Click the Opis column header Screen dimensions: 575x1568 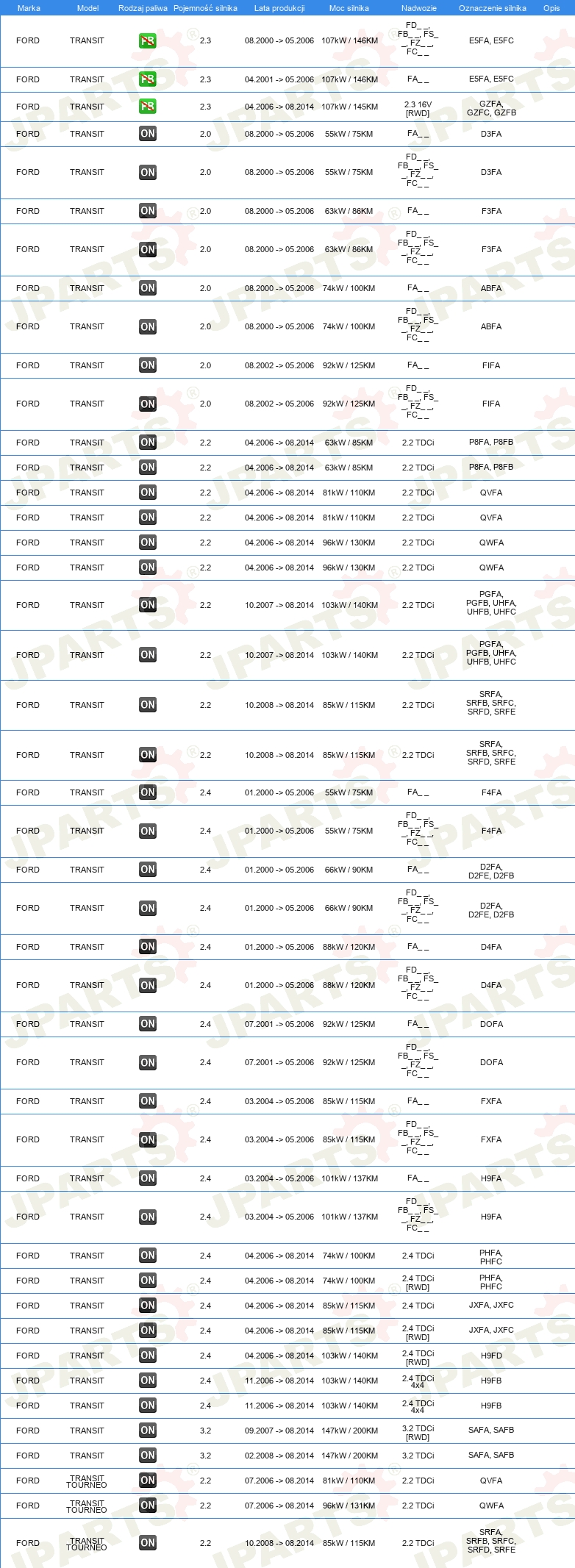[551, 8]
